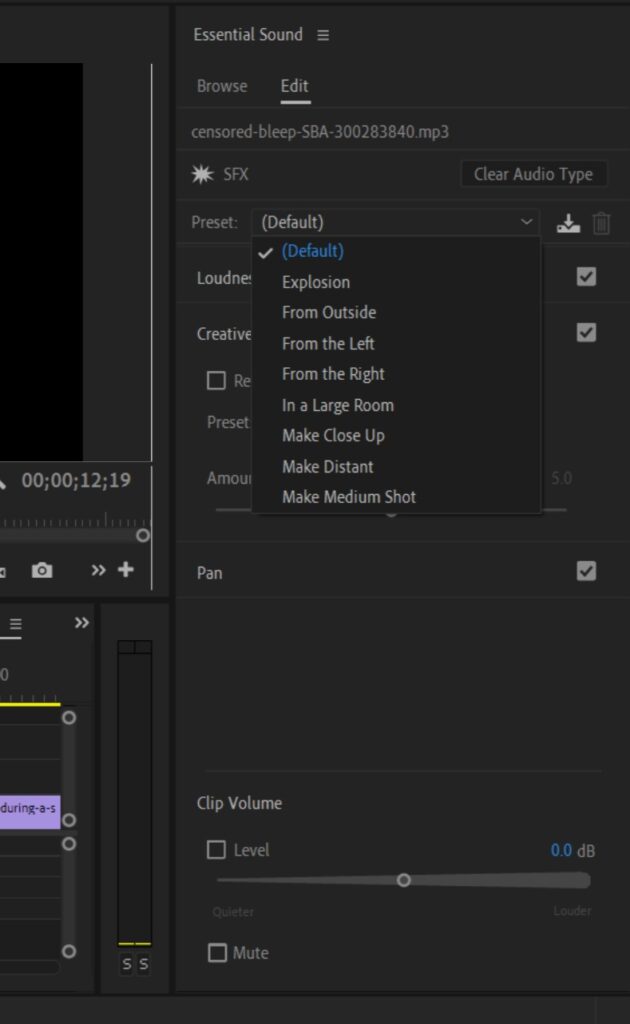Select the Make Distant preset option
The image size is (630, 1024).
point(328,466)
